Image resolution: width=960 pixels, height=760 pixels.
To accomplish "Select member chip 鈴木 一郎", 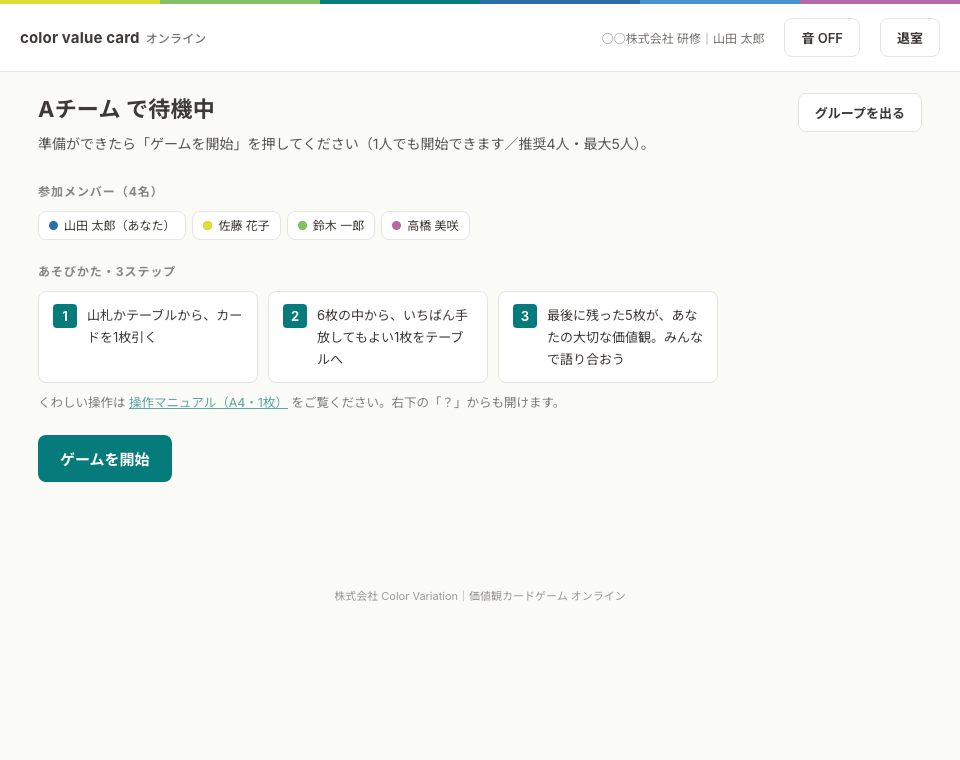I will [331, 225].
